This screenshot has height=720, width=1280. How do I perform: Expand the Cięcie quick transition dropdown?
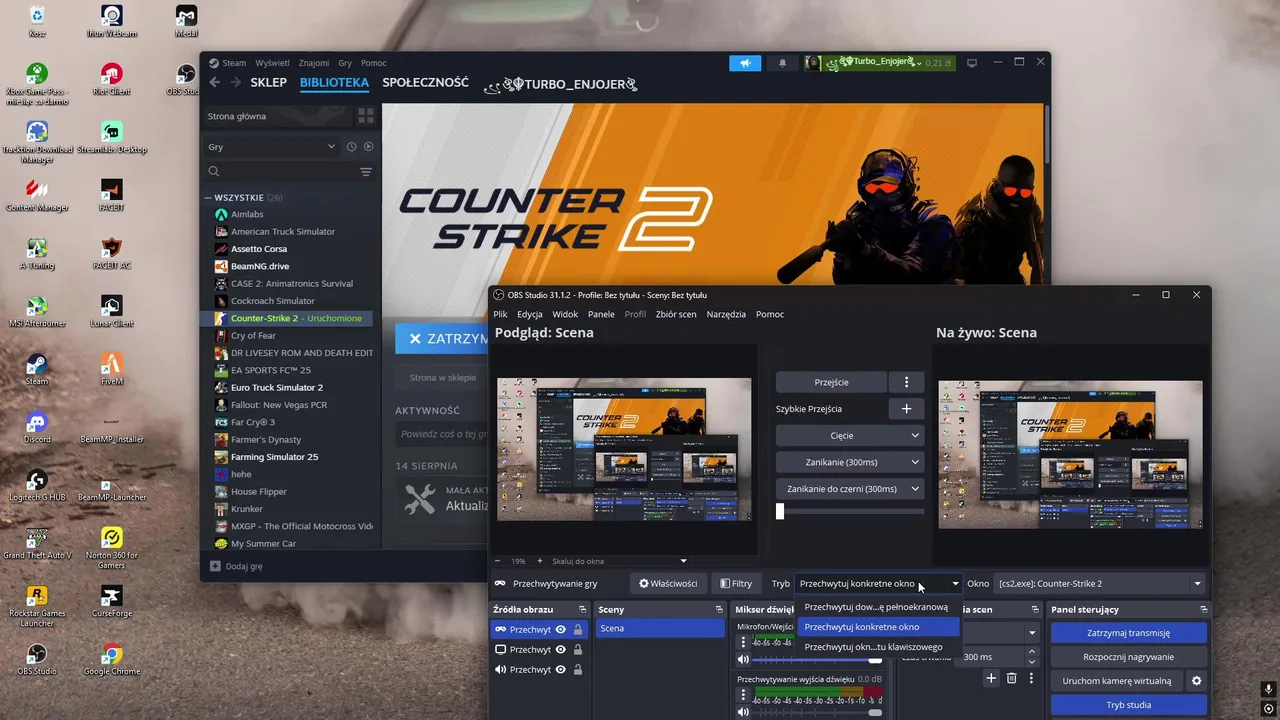849,436
